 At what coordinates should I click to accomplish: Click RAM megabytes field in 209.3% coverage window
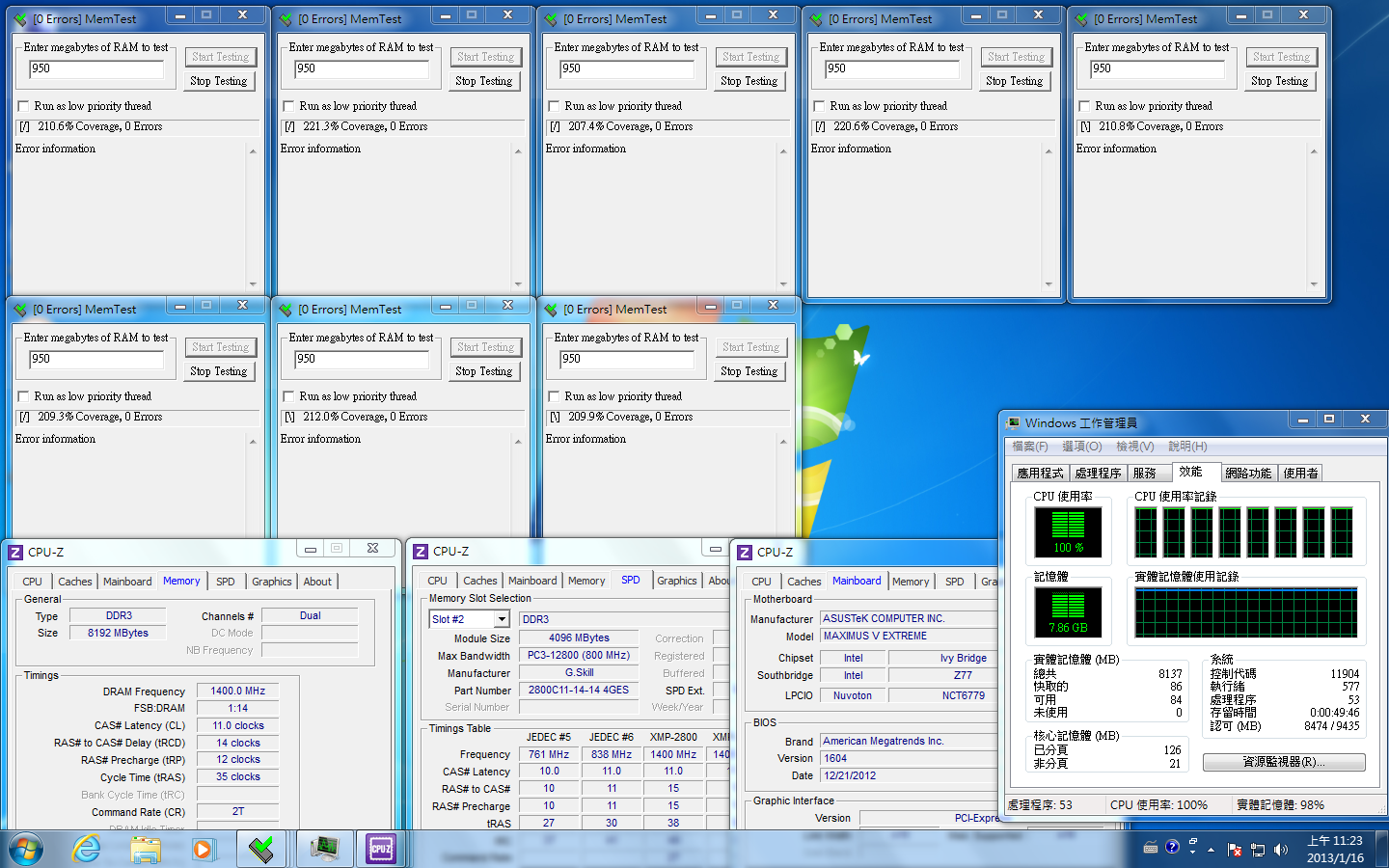pos(96,359)
